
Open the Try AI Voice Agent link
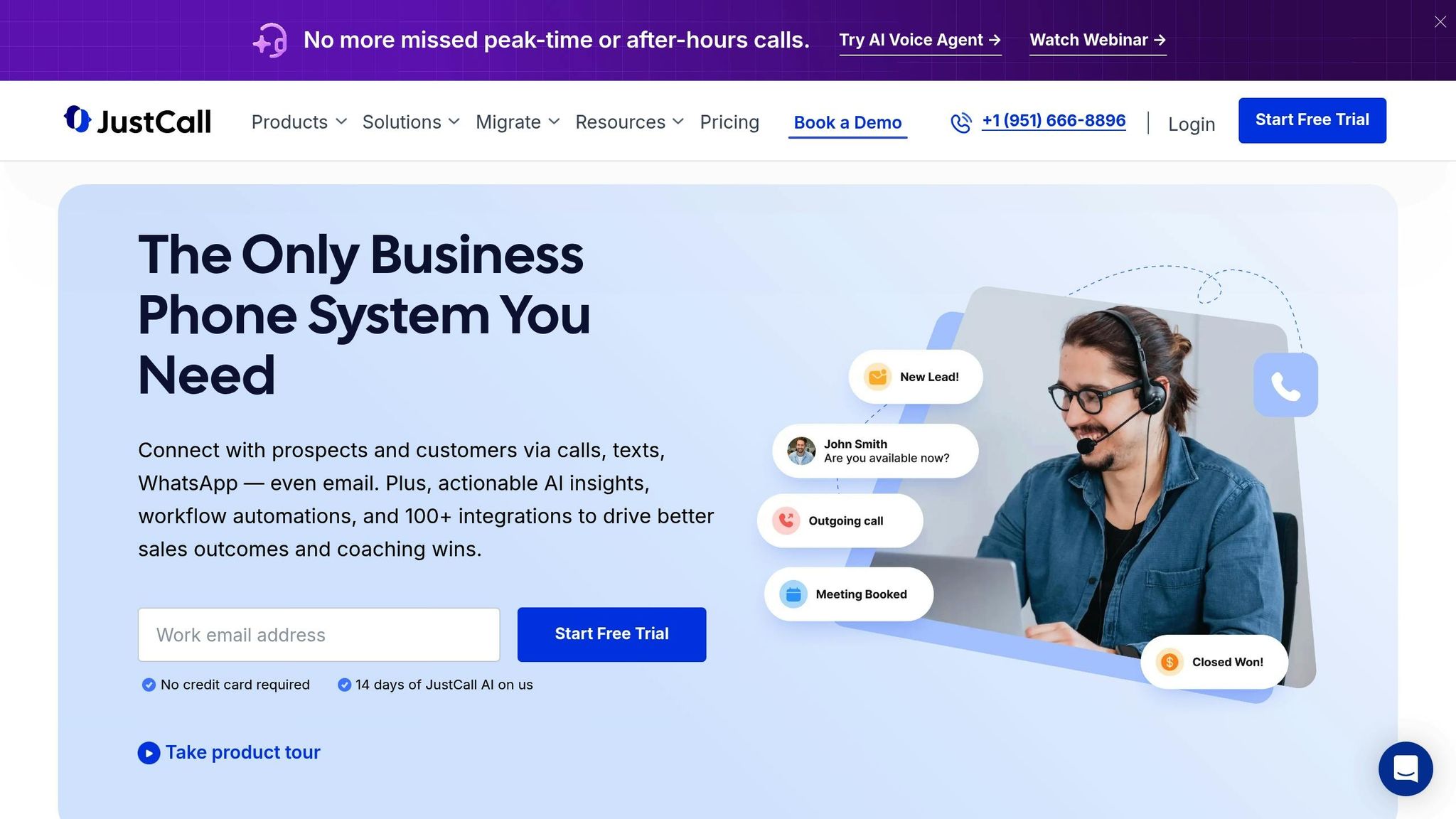tap(920, 41)
